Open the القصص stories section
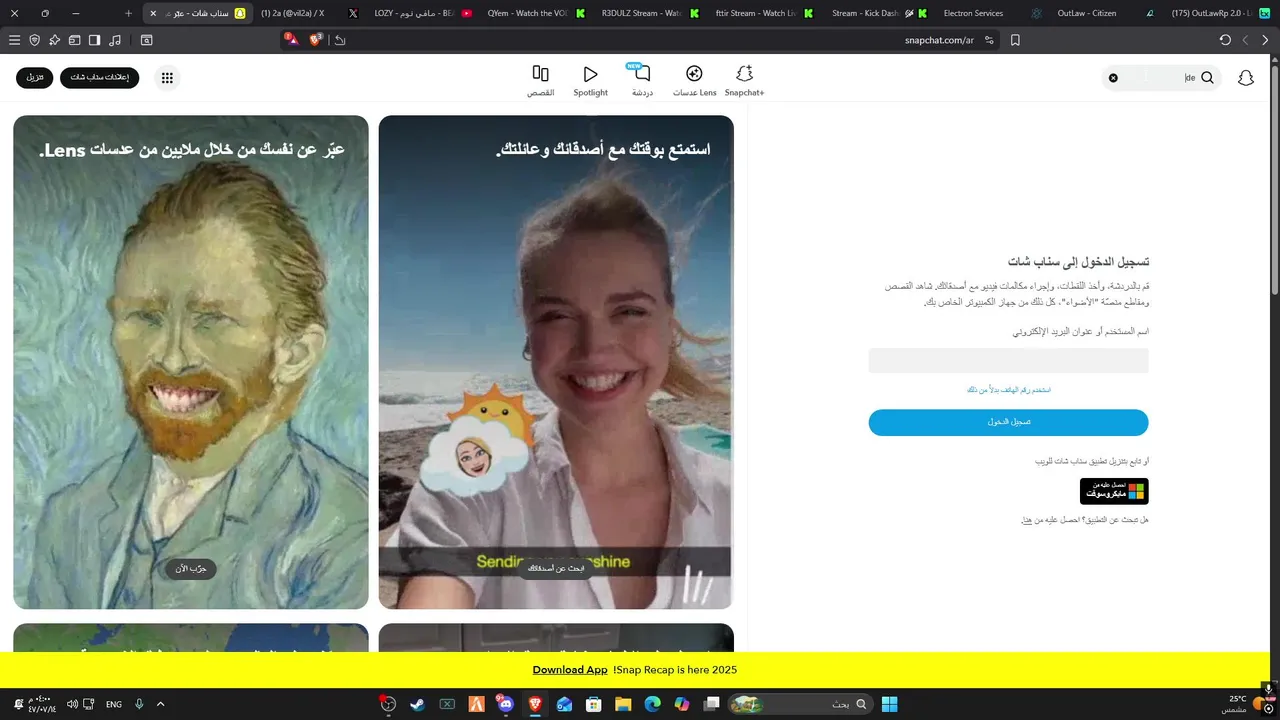 click(541, 81)
